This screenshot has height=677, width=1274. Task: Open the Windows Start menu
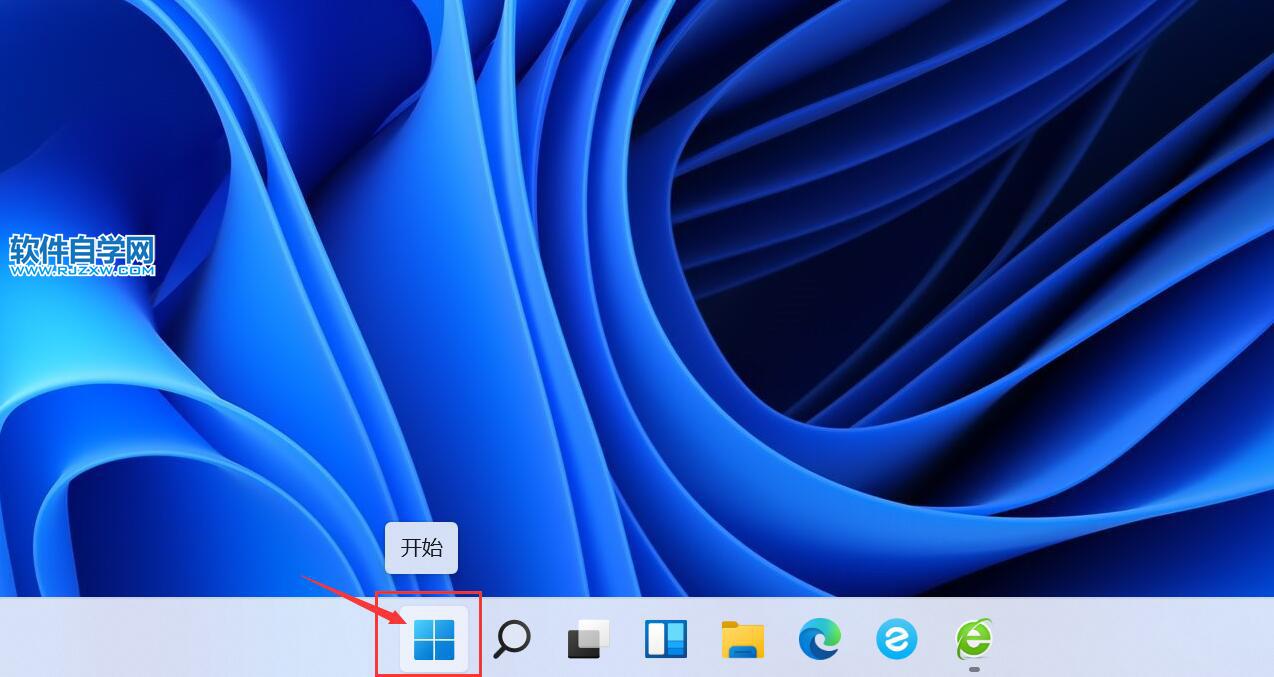coord(433,638)
